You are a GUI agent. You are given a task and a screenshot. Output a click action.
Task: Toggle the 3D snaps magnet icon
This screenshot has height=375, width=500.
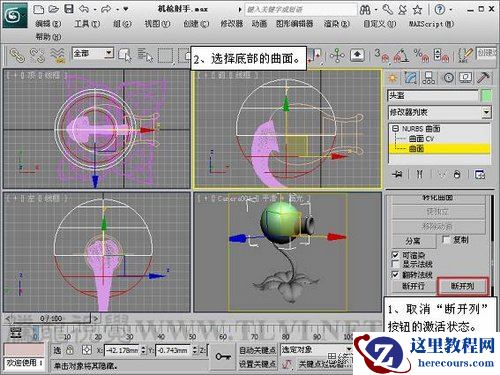tap(382, 55)
